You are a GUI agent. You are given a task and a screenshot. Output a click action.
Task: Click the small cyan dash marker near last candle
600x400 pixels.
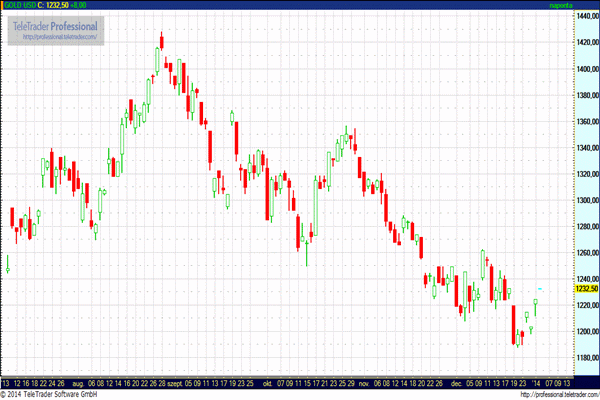541,289
